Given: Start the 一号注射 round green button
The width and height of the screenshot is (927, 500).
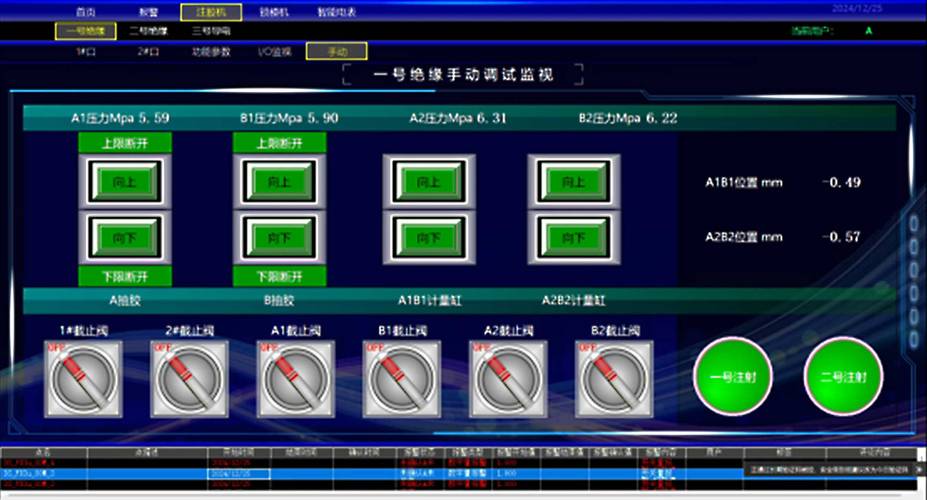Looking at the screenshot, I should pyautogui.click(x=732, y=376).
